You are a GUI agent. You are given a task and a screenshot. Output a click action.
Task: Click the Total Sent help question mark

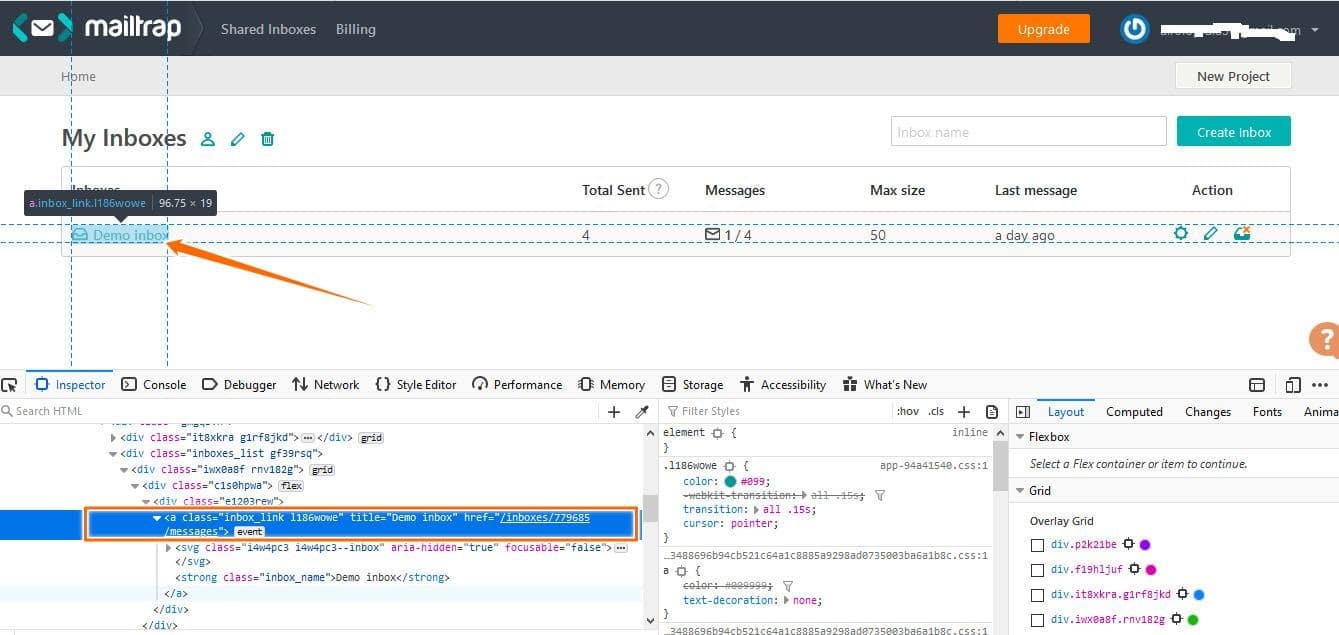point(658,189)
